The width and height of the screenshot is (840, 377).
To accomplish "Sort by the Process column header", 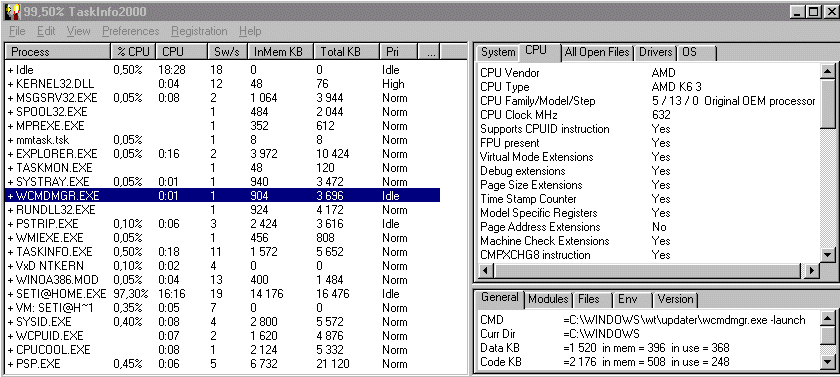I will [58, 52].
